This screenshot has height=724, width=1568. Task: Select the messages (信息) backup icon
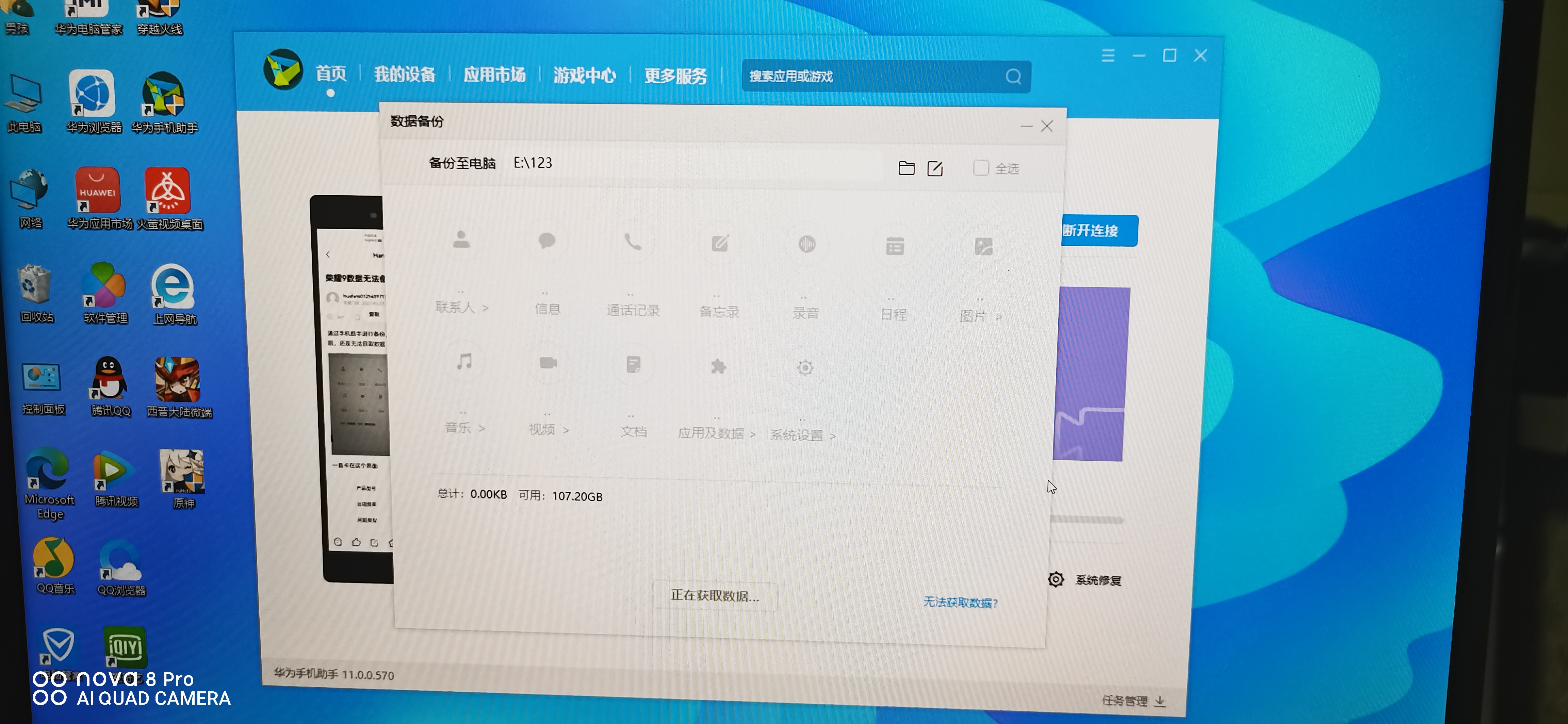pos(546,241)
